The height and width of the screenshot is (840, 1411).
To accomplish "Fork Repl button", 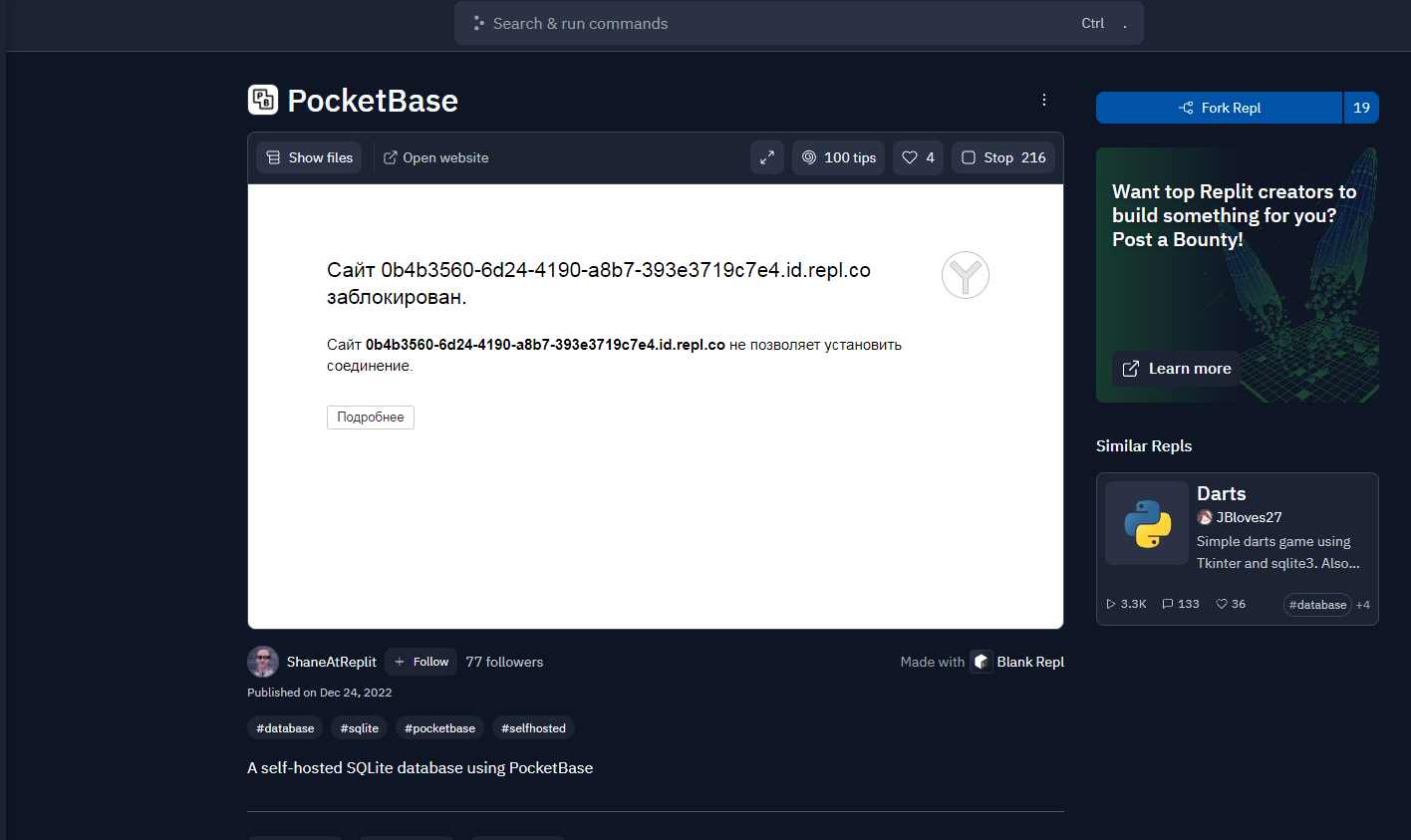I will (x=1220, y=108).
